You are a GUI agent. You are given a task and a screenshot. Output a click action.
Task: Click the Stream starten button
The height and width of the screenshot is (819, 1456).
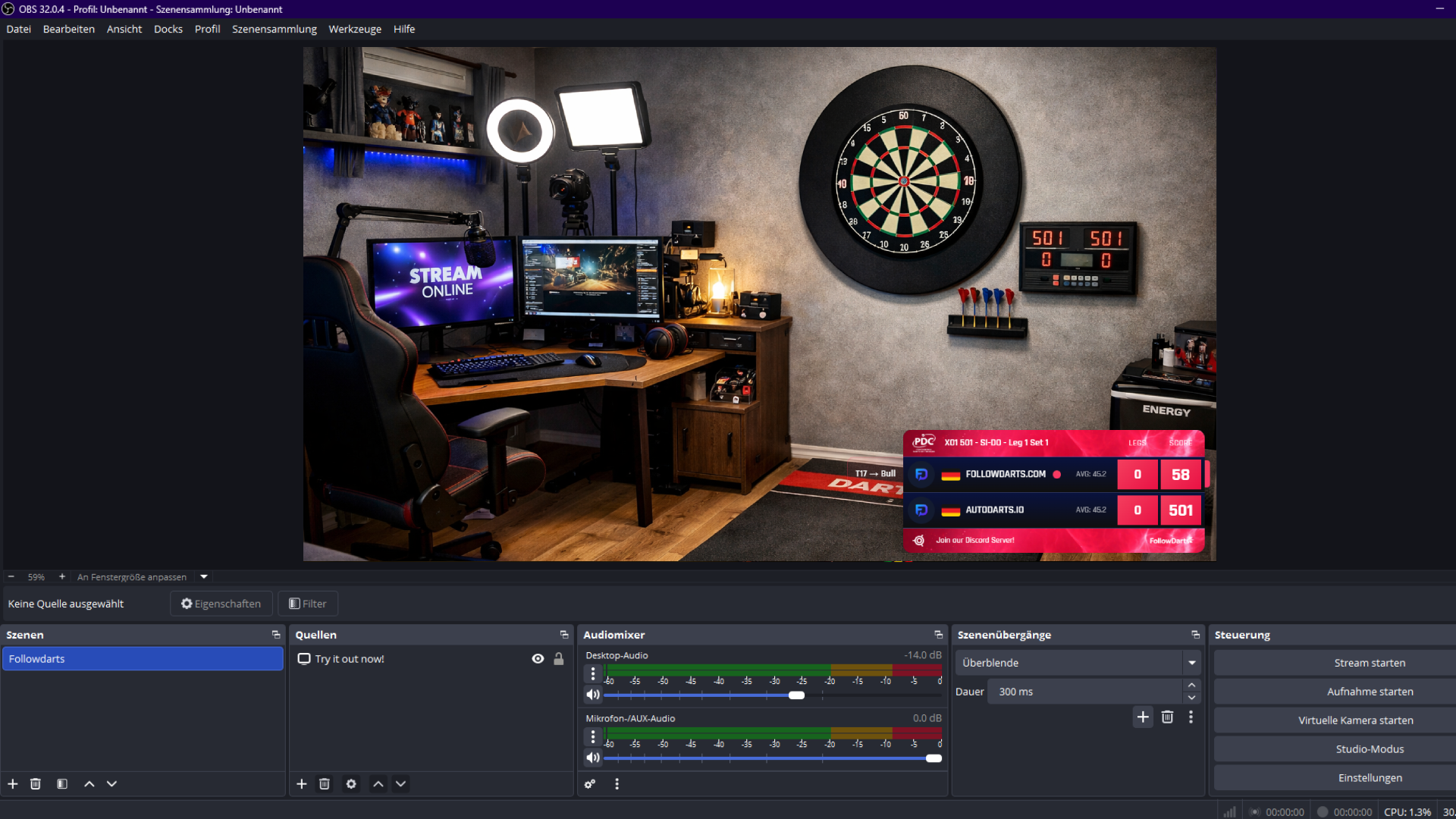[1369, 662]
